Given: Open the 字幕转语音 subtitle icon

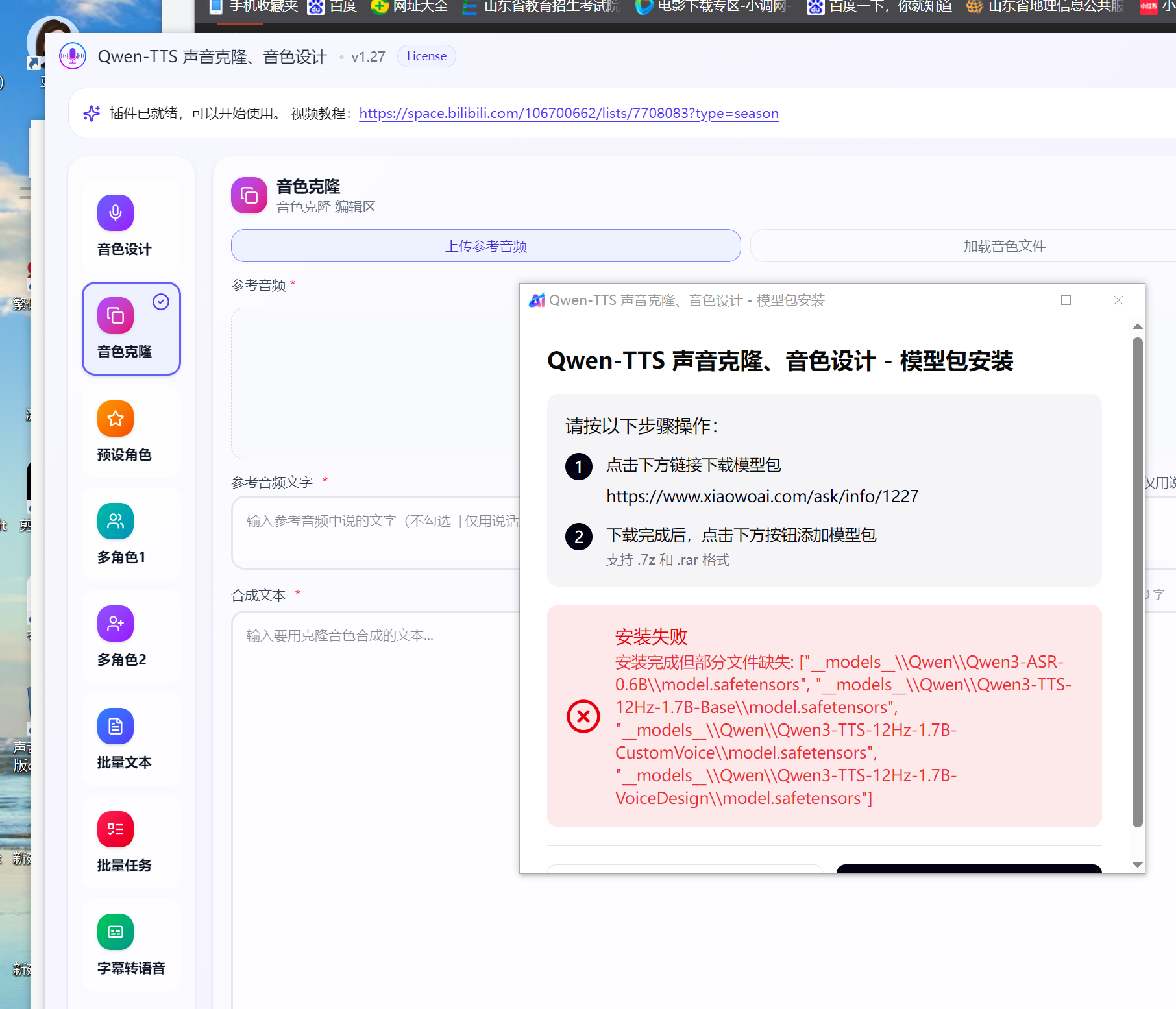Looking at the screenshot, I should (x=116, y=932).
